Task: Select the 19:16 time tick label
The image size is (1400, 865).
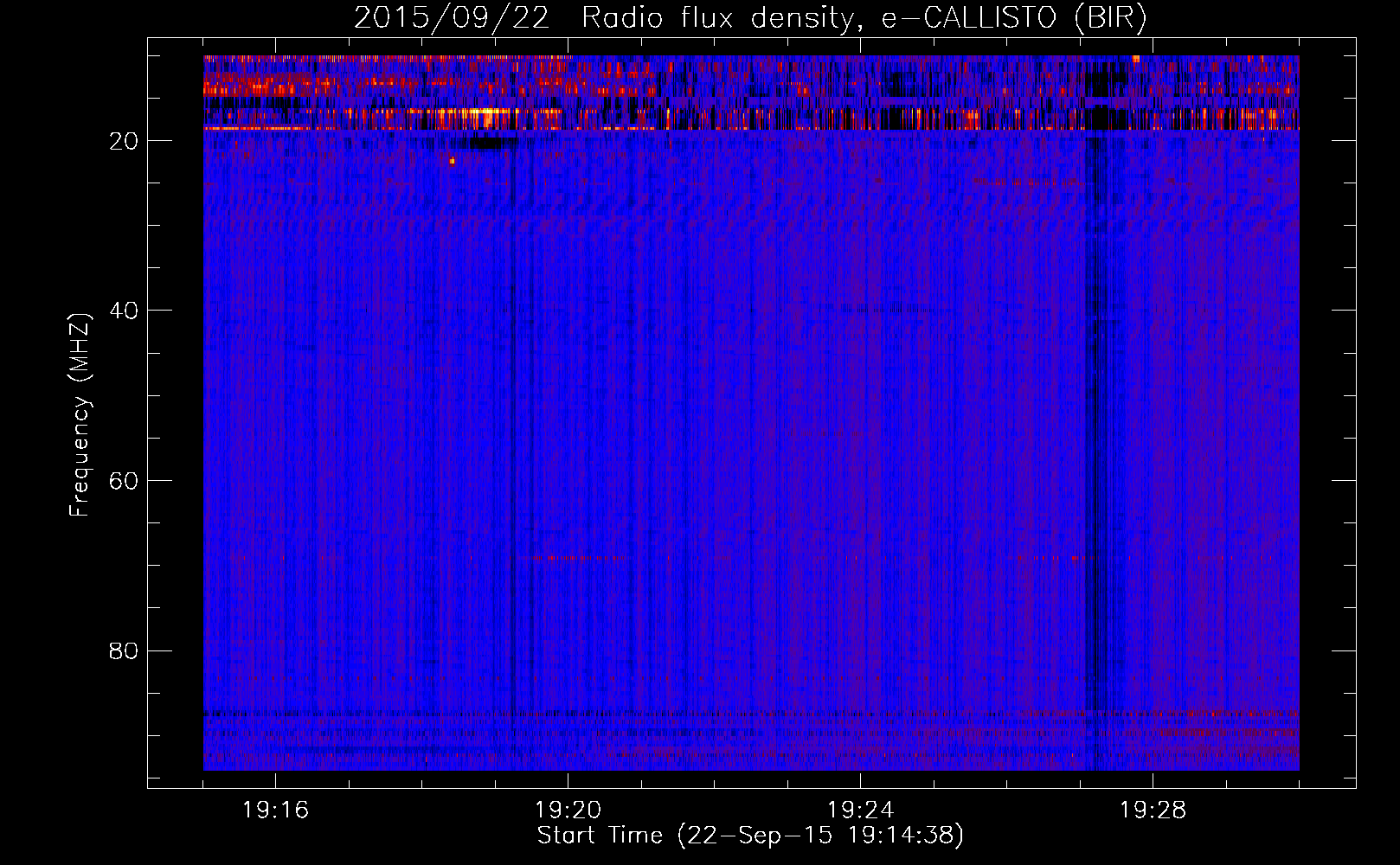Action: click(x=276, y=811)
